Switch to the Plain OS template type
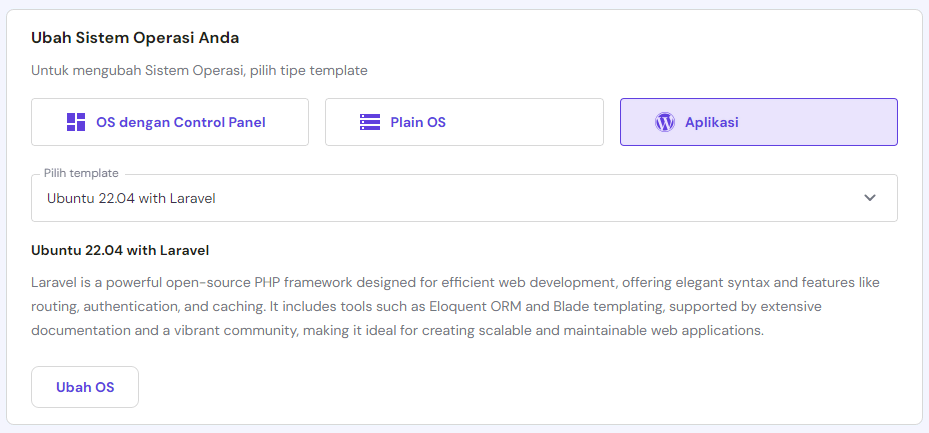This screenshot has width=929, height=433. pyautogui.click(x=464, y=122)
